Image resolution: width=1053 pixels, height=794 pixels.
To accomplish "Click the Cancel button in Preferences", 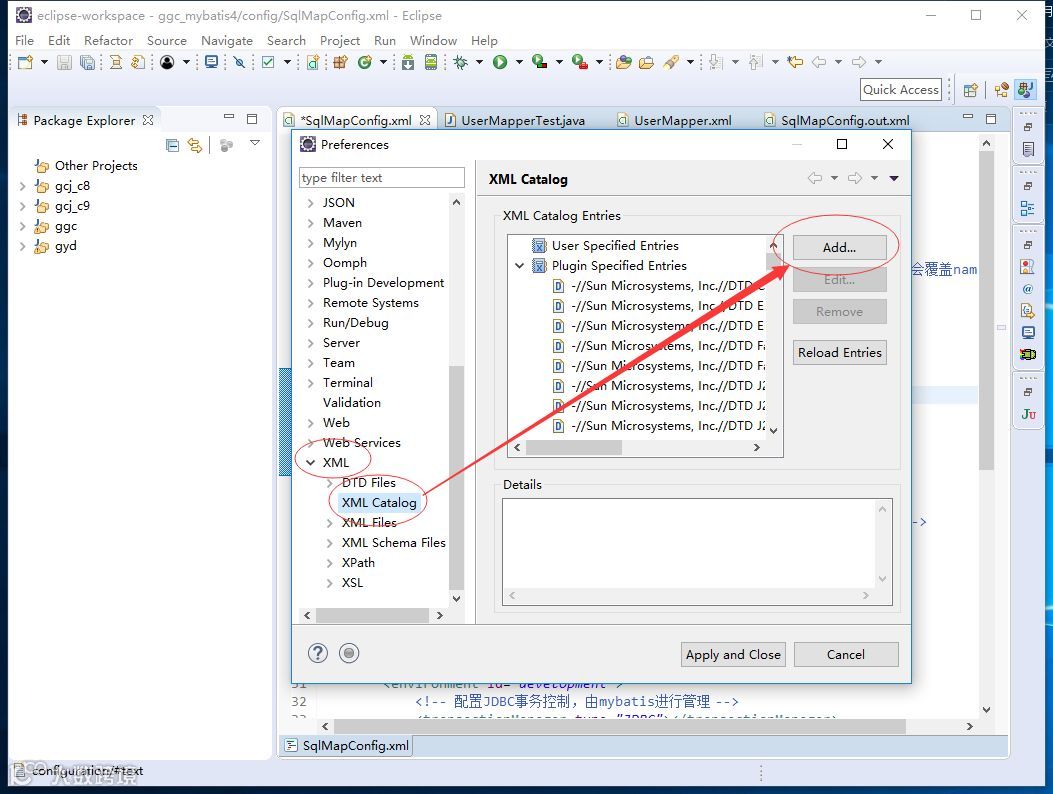I will [x=846, y=654].
